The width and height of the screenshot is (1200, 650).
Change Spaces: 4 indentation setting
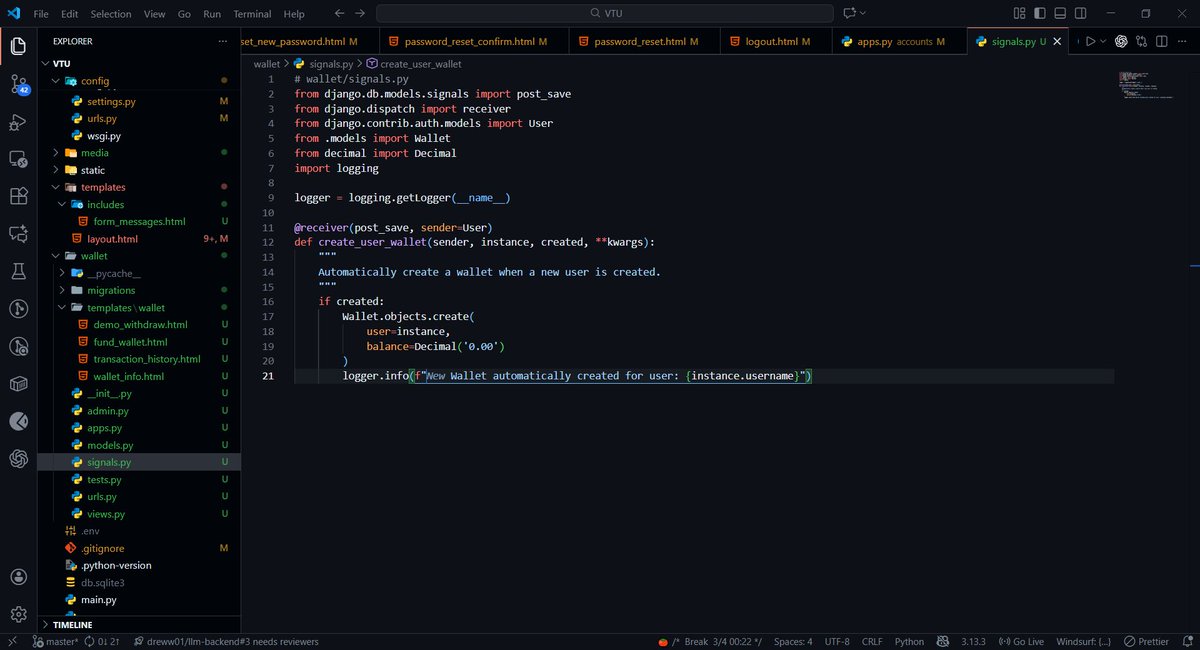pos(792,641)
